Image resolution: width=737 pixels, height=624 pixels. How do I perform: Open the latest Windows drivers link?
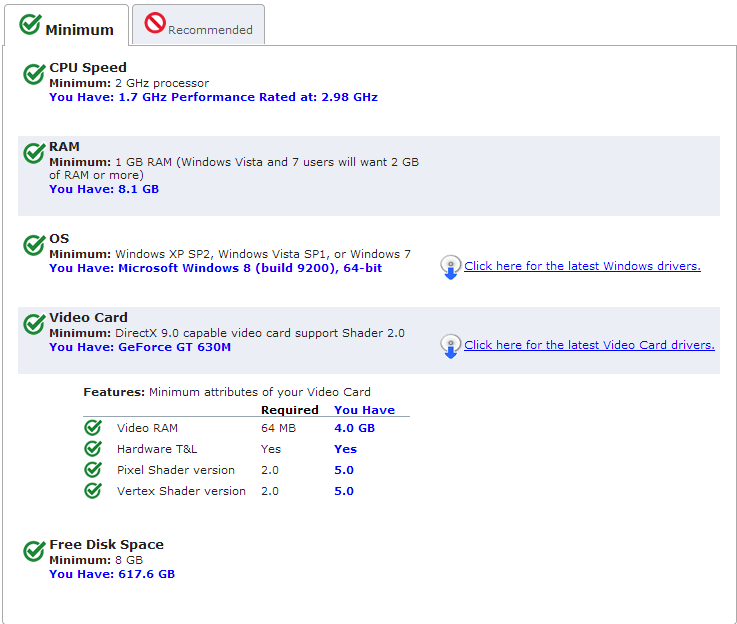582,266
